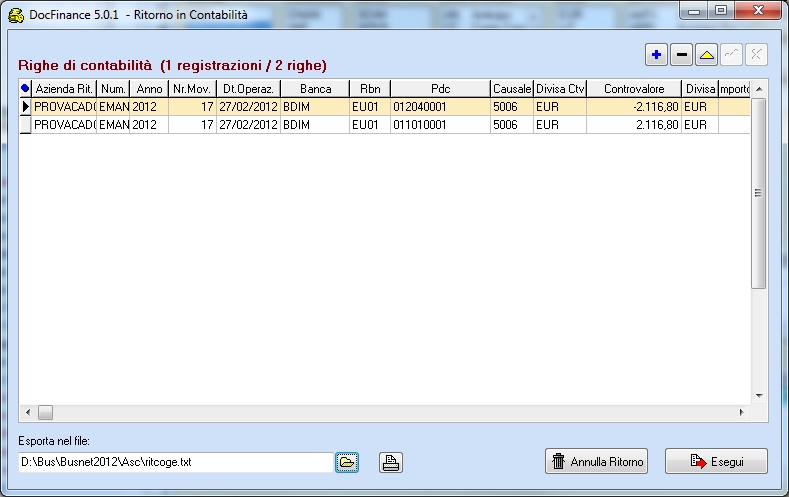Click the Anno column header
This screenshot has width=789, height=497.
coord(149,89)
